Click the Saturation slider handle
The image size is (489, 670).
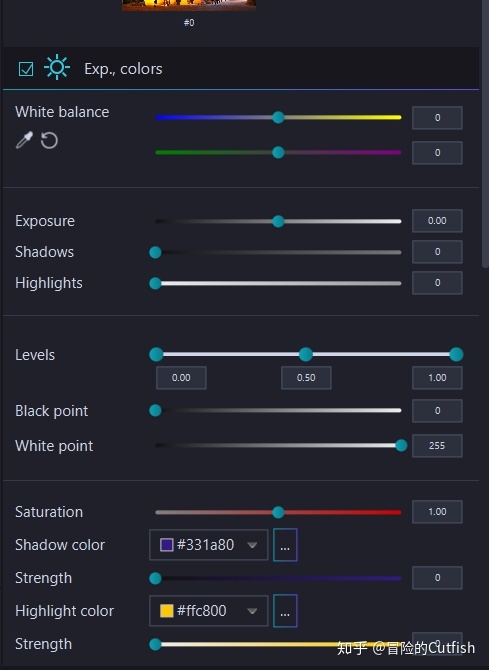coord(278,512)
